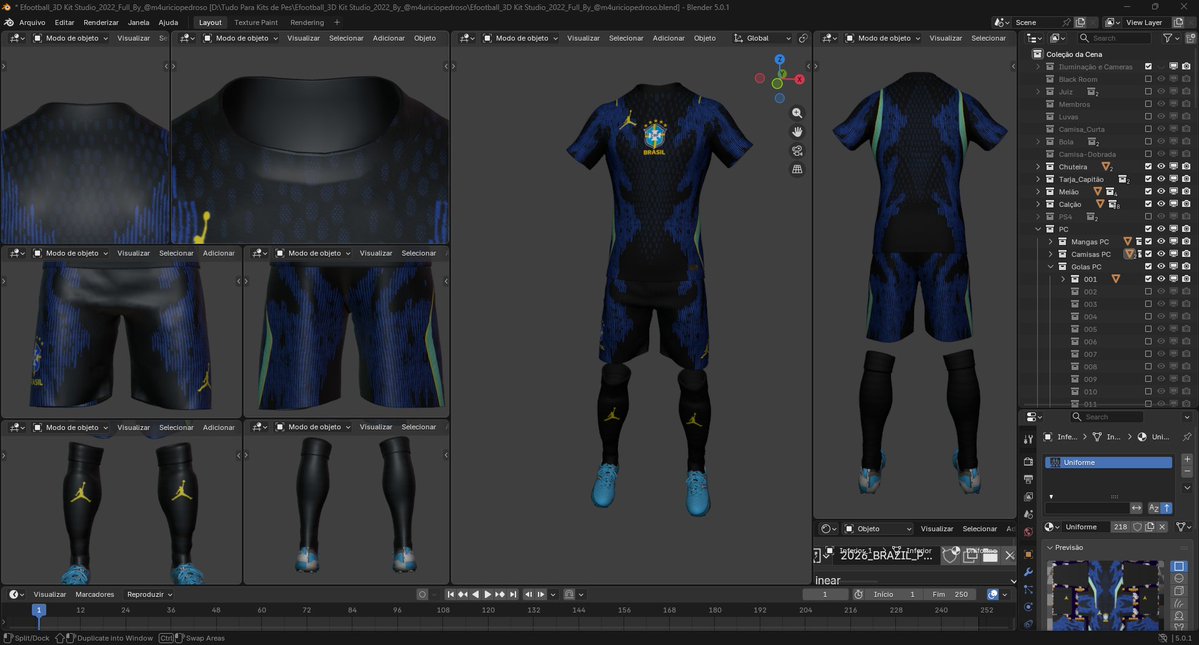The image size is (1199, 645).
Task: Expand 001 collection under Golas PC
Action: pos(1063,279)
